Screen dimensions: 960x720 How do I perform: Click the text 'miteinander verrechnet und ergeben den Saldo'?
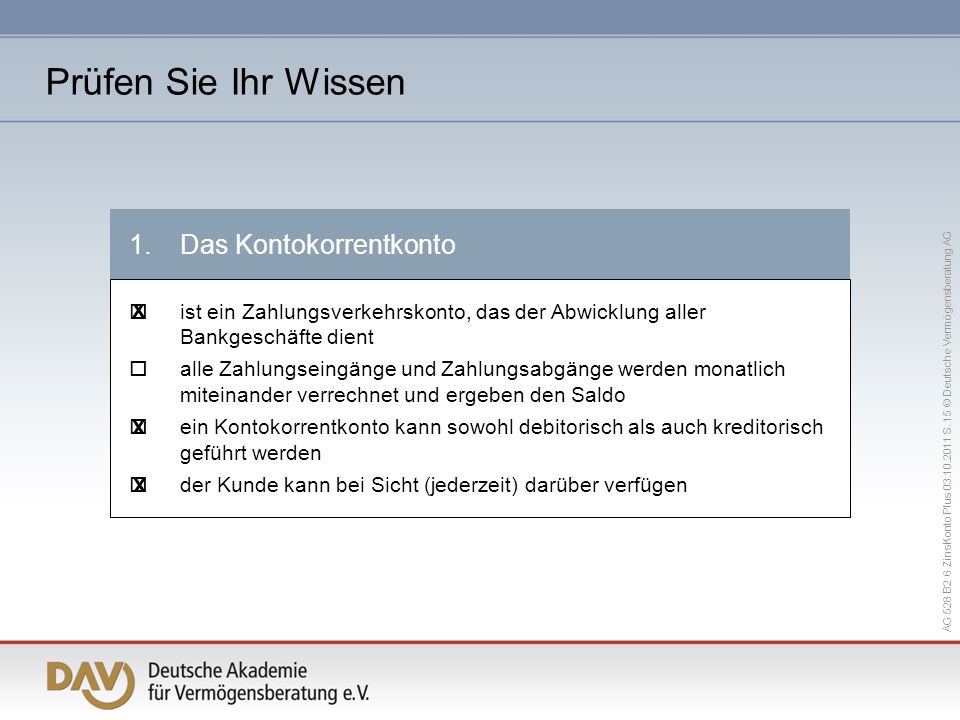(402, 395)
